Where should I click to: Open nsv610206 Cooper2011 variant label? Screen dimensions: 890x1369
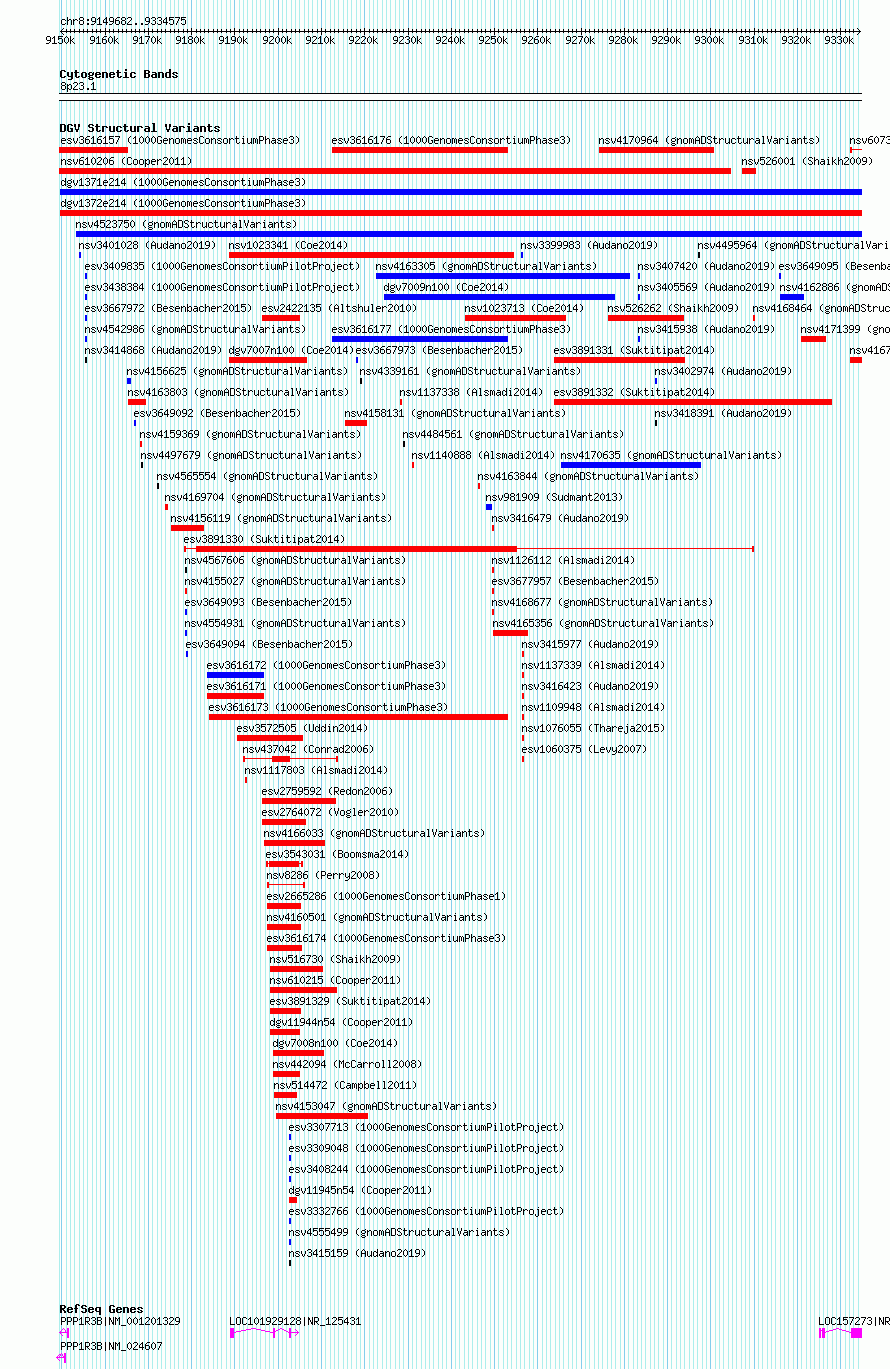click(126, 161)
